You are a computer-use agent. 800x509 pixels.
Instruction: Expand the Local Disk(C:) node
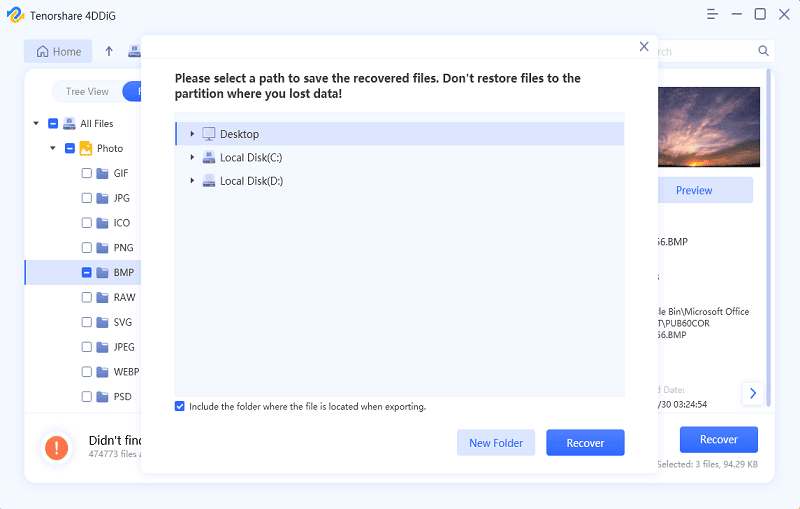[x=192, y=157]
